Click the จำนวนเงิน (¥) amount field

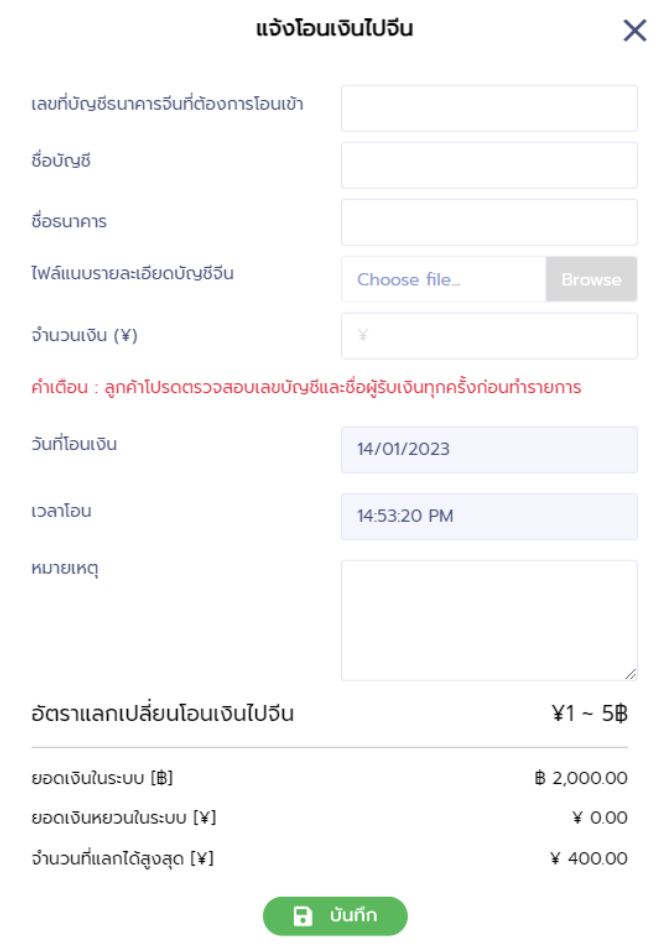[x=489, y=336]
